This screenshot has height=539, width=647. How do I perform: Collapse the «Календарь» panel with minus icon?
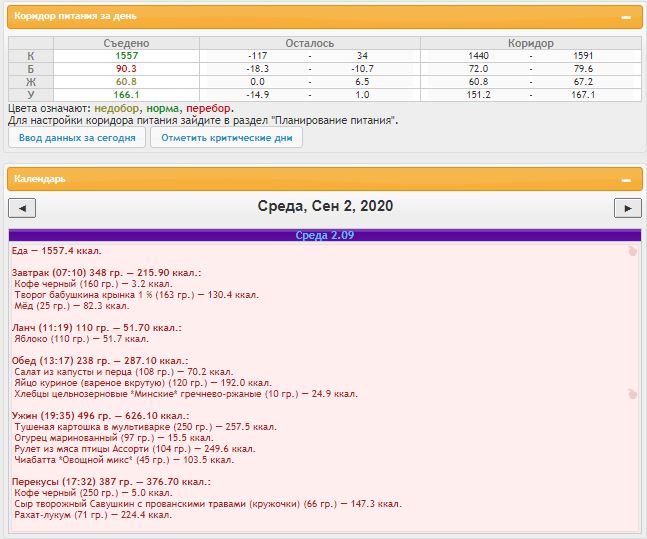pyautogui.click(x=626, y=180)
